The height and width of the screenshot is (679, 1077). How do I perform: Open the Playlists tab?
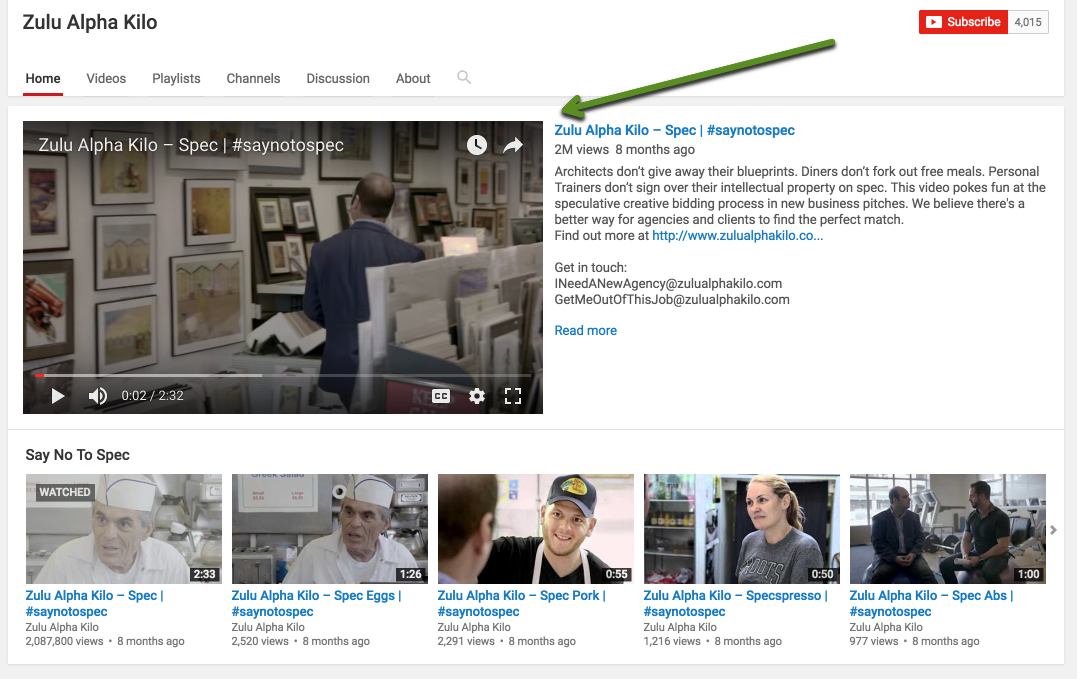(176, 78)
